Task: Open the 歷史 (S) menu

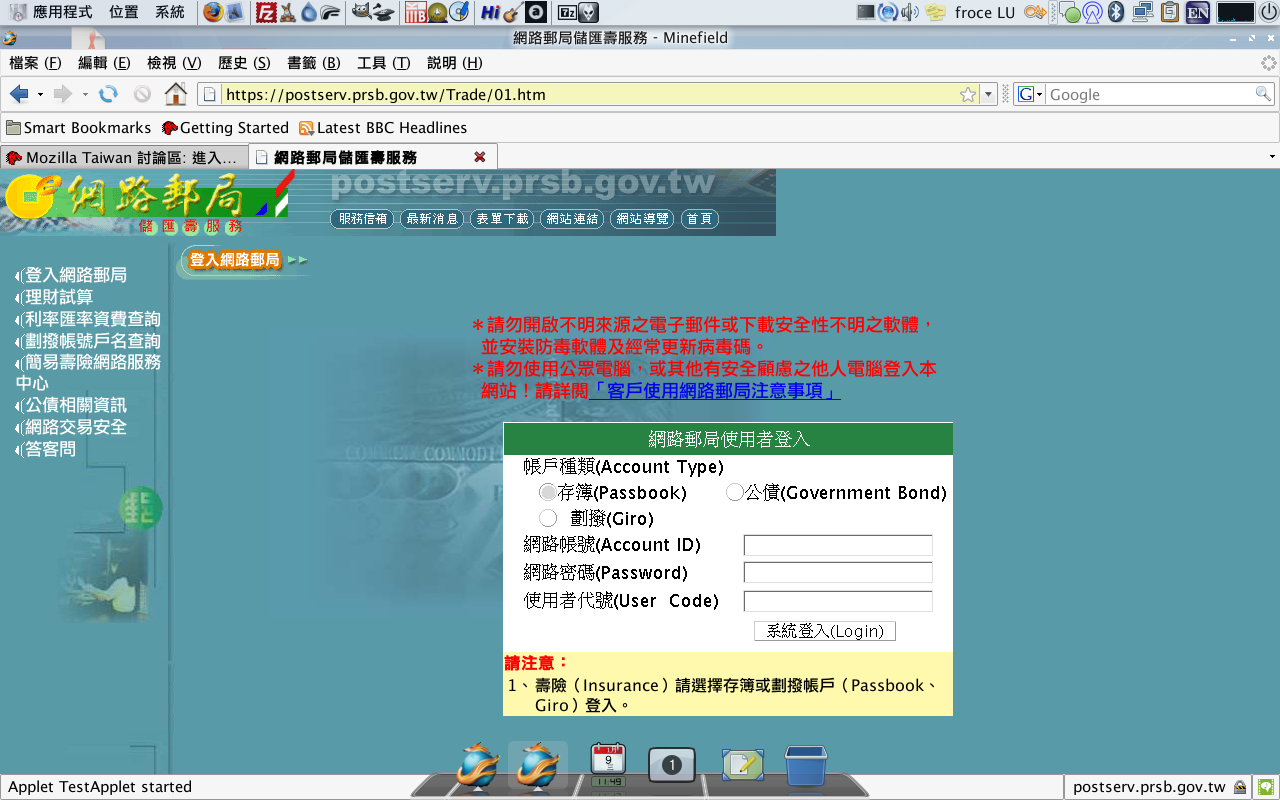Action: point(244,63)
